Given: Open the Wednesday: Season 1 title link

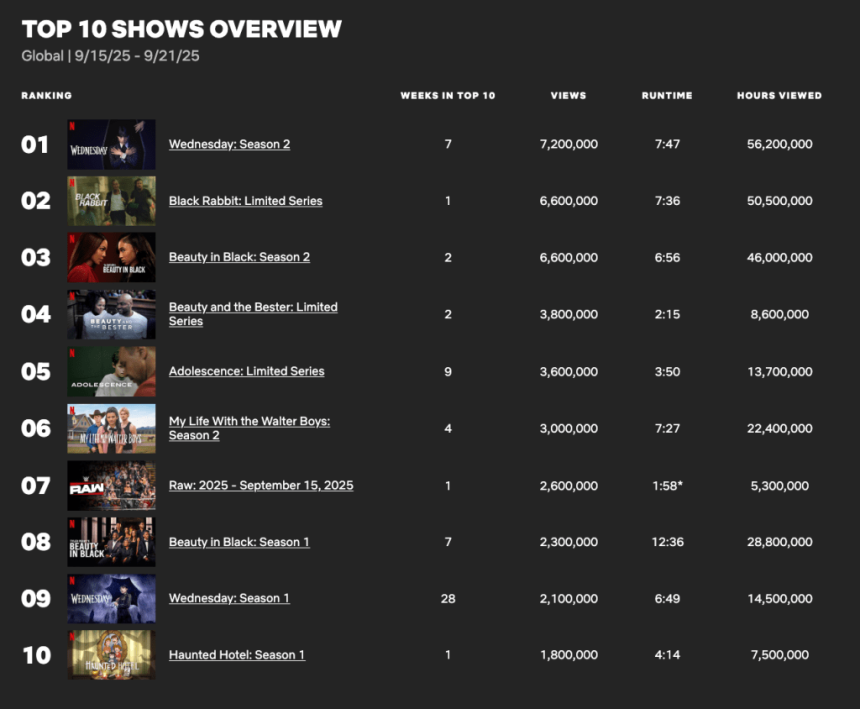Looking at the screenshot, I should pyautogui.click(x=229, y=598).
